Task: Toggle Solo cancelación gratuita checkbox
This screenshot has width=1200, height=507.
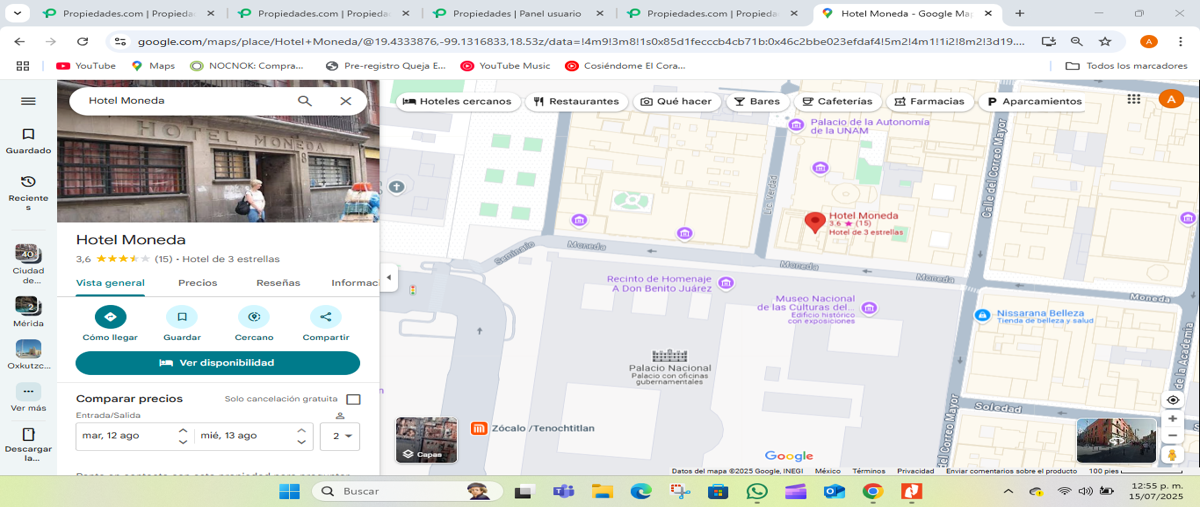Action: 353,399
